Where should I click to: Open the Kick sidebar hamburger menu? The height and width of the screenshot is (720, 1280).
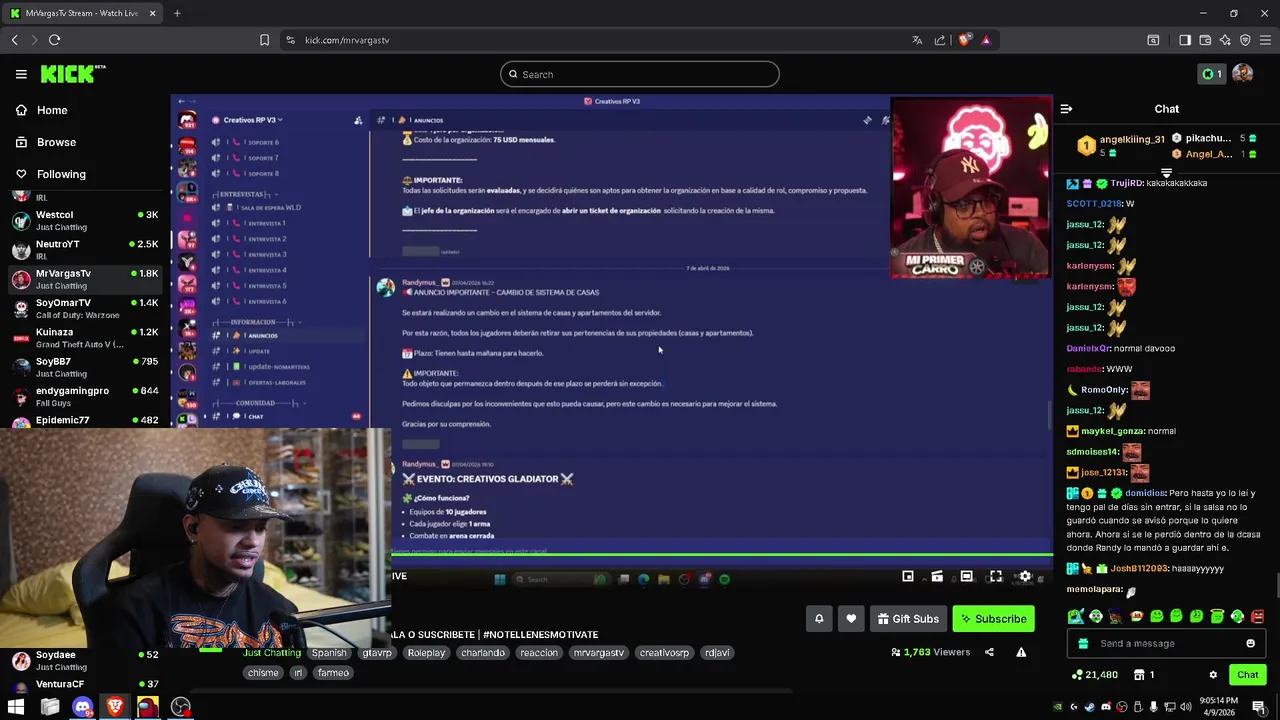[x=21, y=74]
